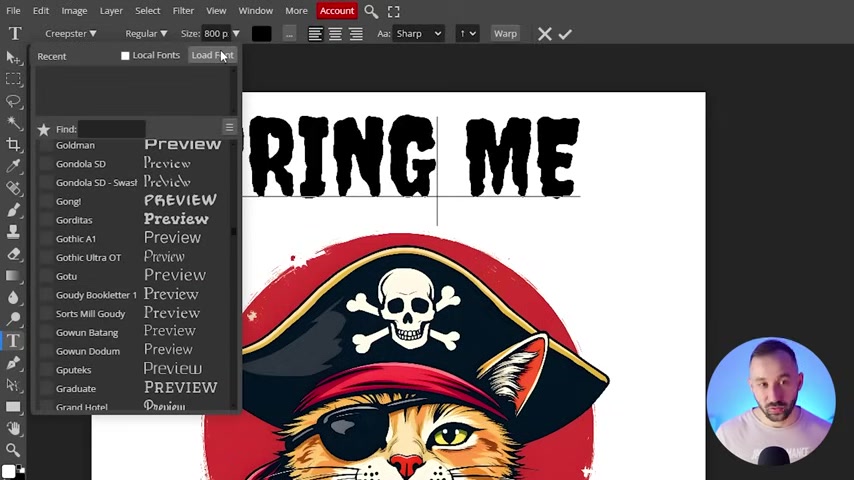Open the font list options hamburger menu
854x480 pixels.
pyautogui.click(x=229, y=127)
